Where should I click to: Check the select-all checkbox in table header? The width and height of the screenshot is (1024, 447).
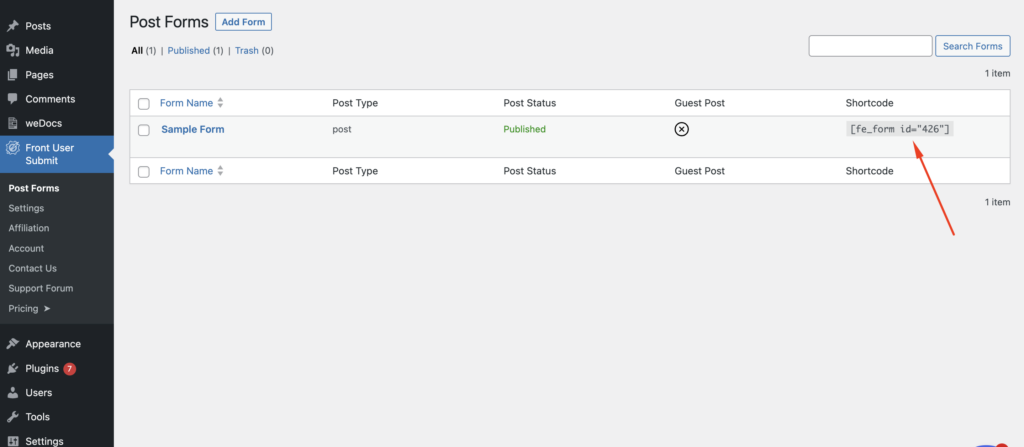[x=144, y=104]
